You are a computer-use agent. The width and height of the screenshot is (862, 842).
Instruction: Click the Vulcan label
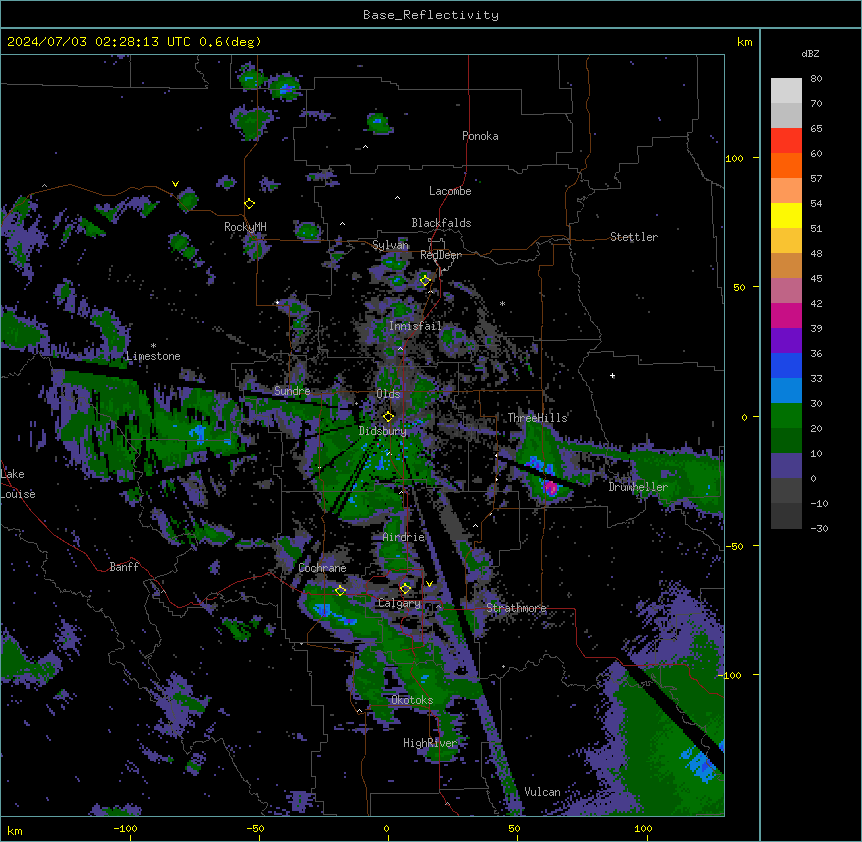coord(543,792)
